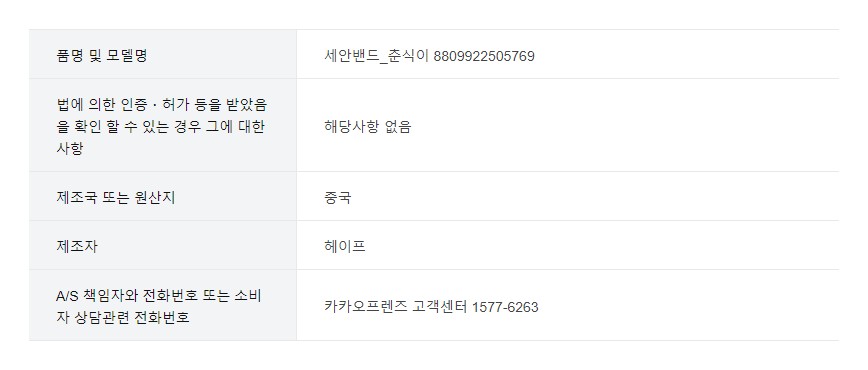Click the 고객센터 text in A/S row
868x370 pixels.
440,306
